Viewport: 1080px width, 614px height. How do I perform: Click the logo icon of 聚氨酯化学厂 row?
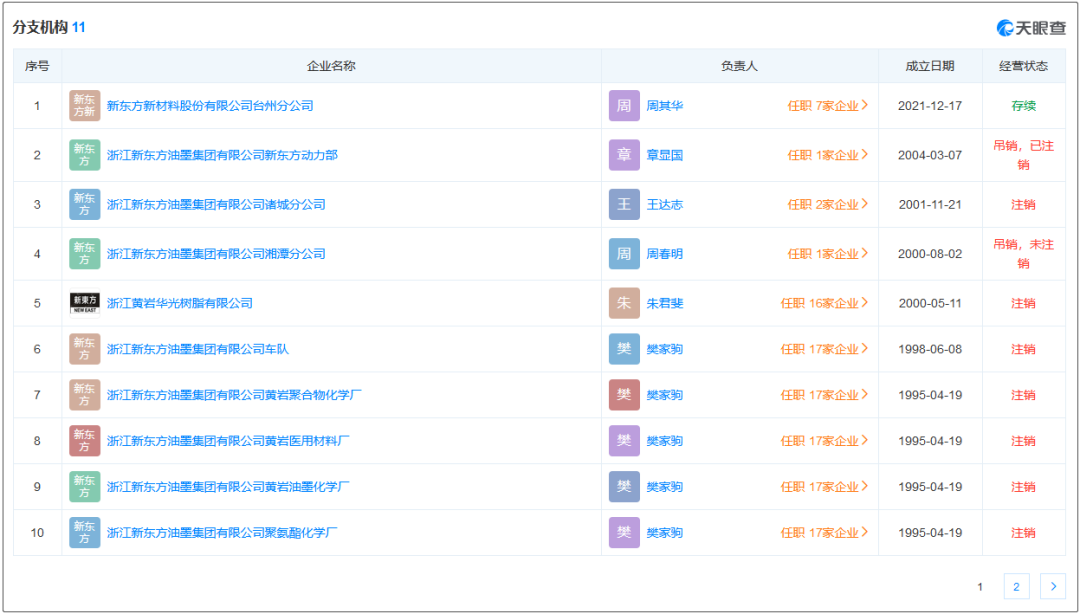click(85, 533)
